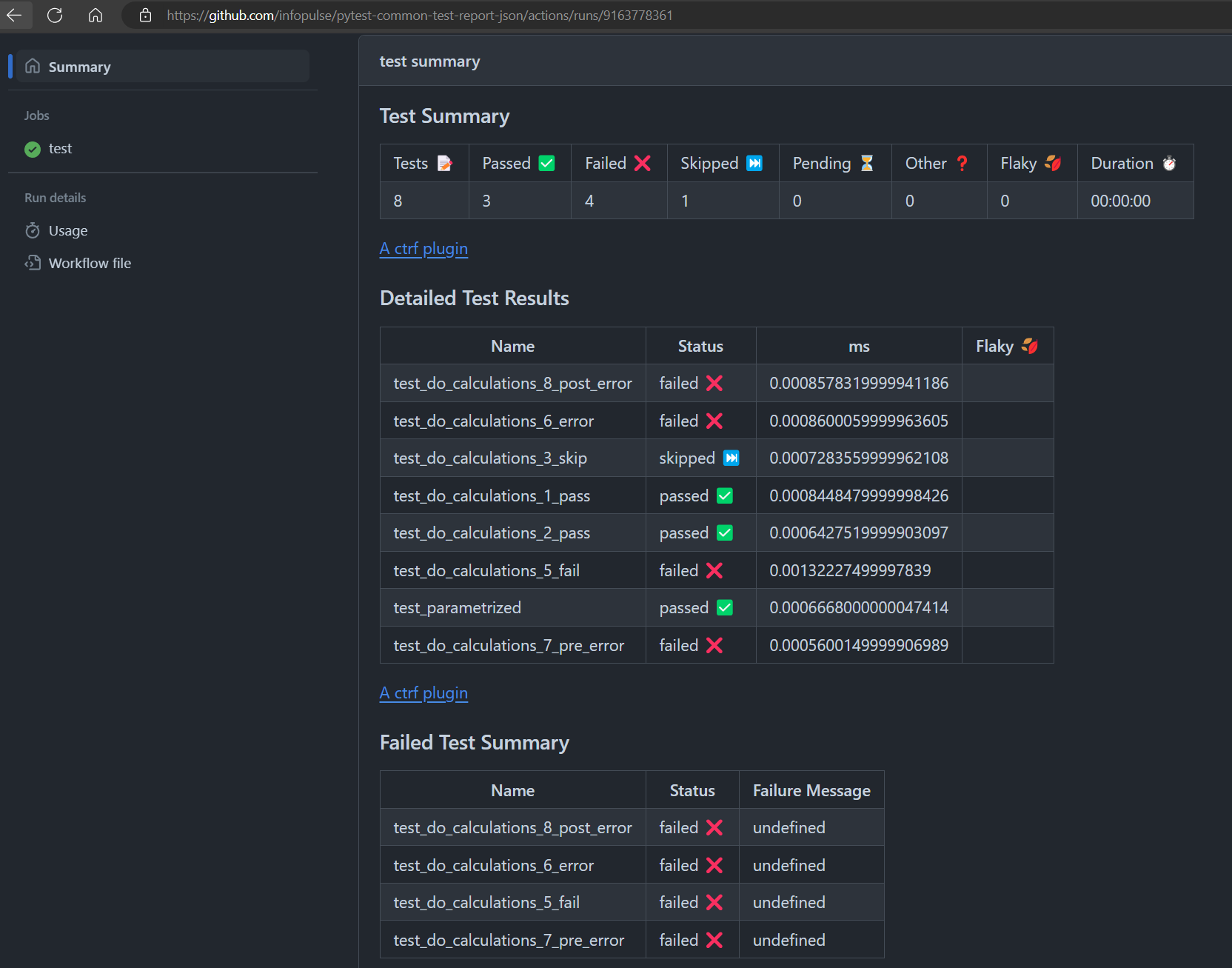Click the stopwatch icon next to Duration
This screenshot has width=1232, height=968.
point(1169,163)
